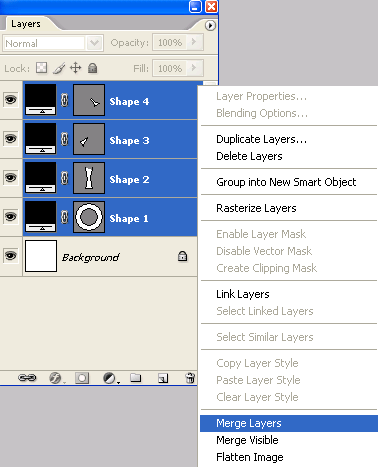This screenshot has width=378, height=467.
Task: Hide the Shape 1 layer eye
Action: 11,217
